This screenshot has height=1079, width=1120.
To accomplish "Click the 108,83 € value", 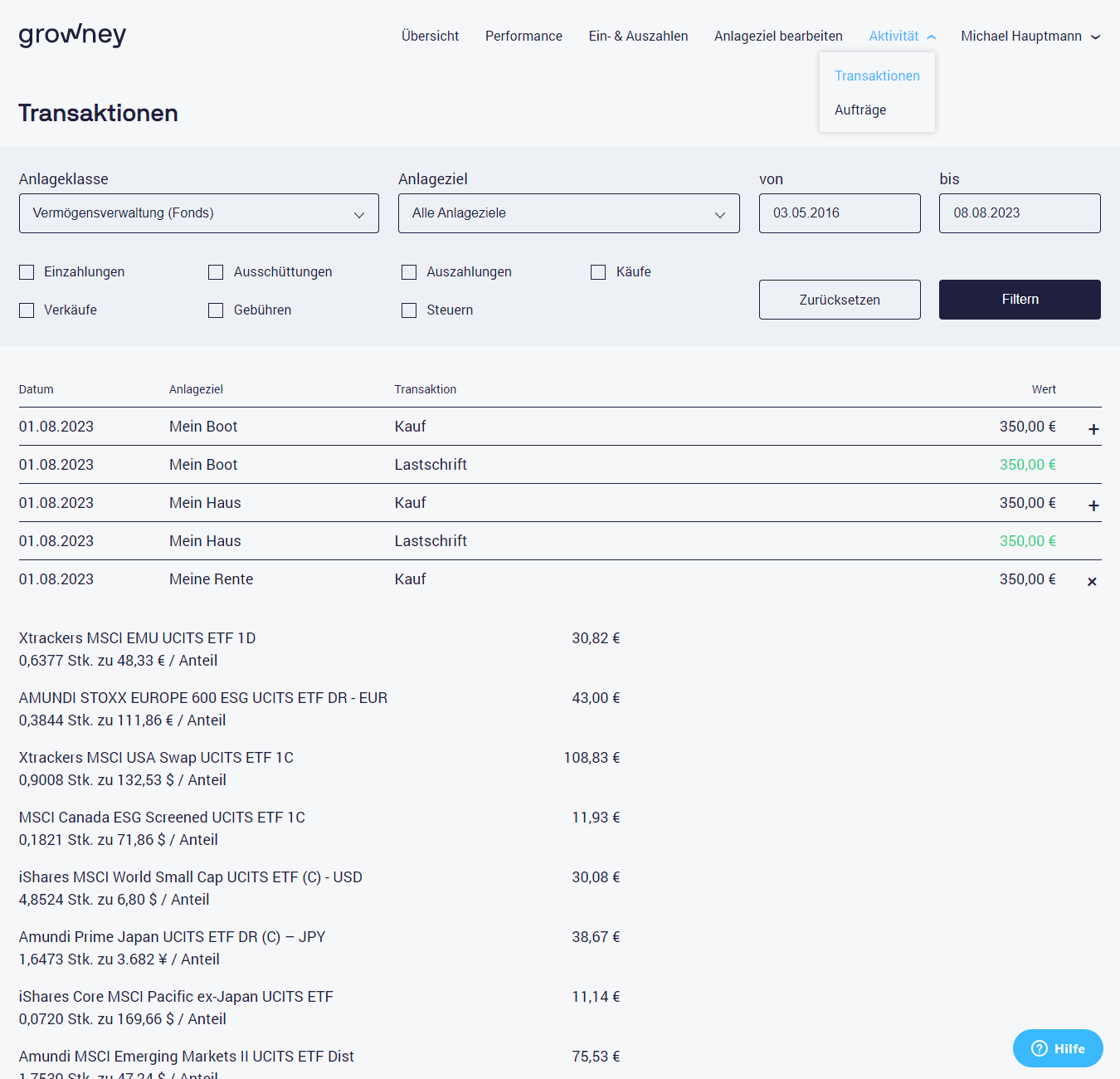I will tap(592, 758).
